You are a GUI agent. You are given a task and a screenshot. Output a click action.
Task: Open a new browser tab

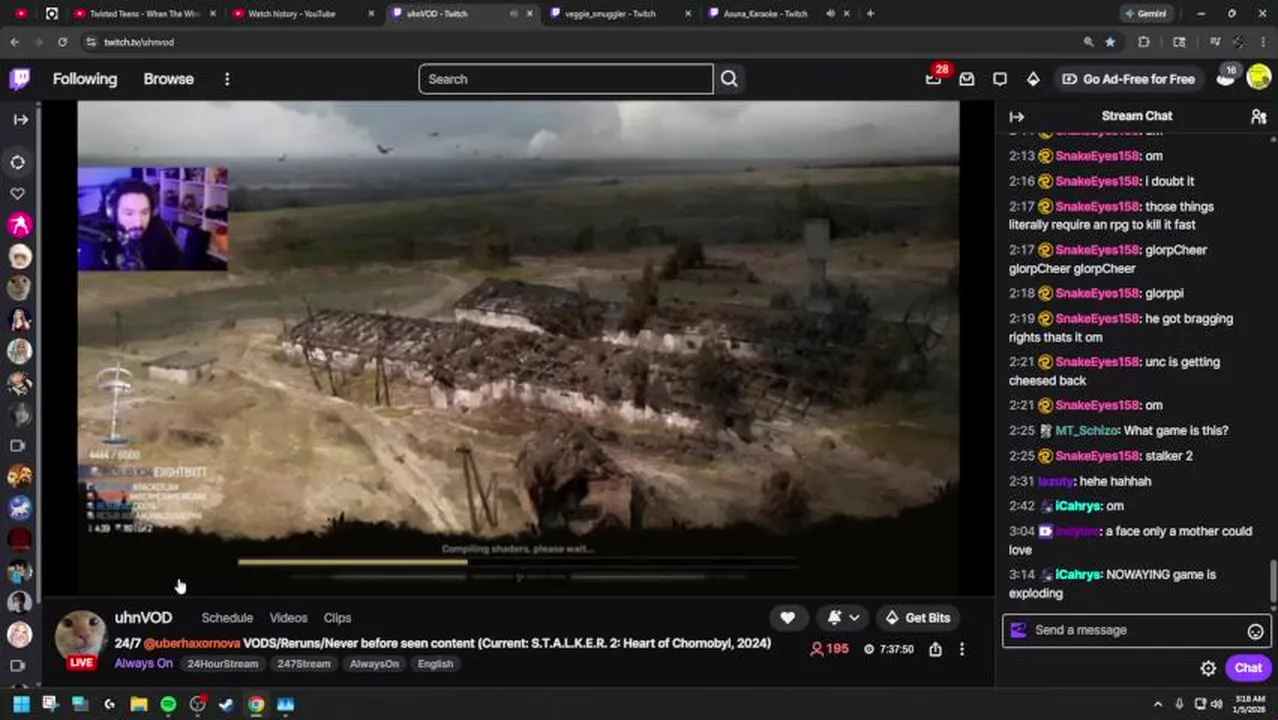click(870, 14)
